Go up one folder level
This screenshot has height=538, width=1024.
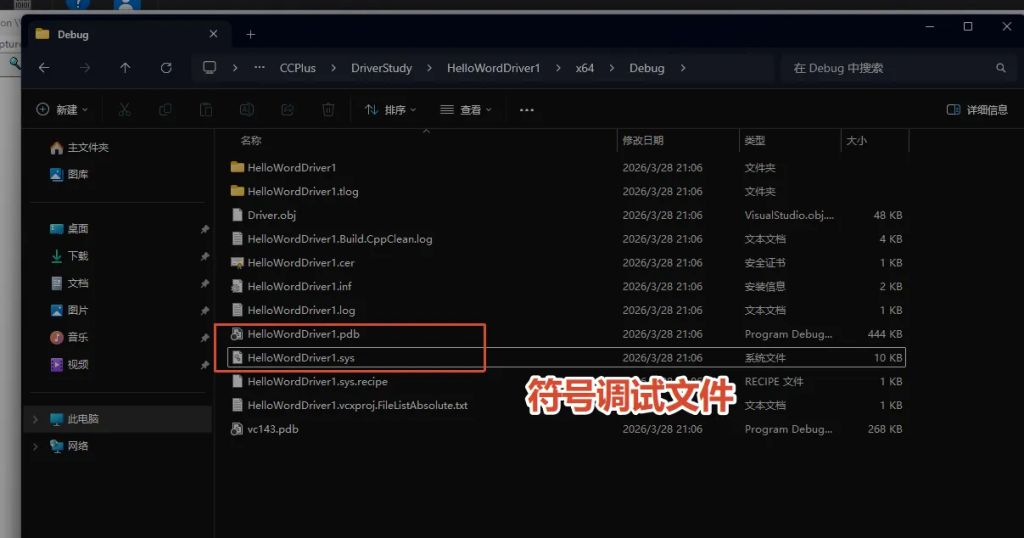(x=125, y=68)
